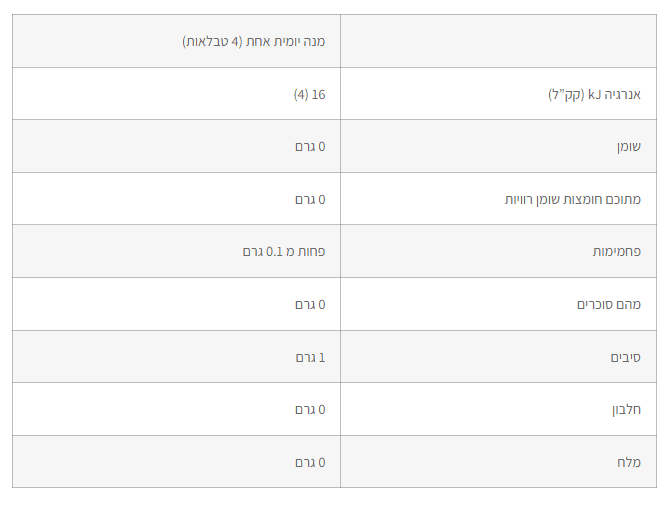
Task: Click the 'פחות מ 0.1 גרם' value
Action: [x=284, y=252]
